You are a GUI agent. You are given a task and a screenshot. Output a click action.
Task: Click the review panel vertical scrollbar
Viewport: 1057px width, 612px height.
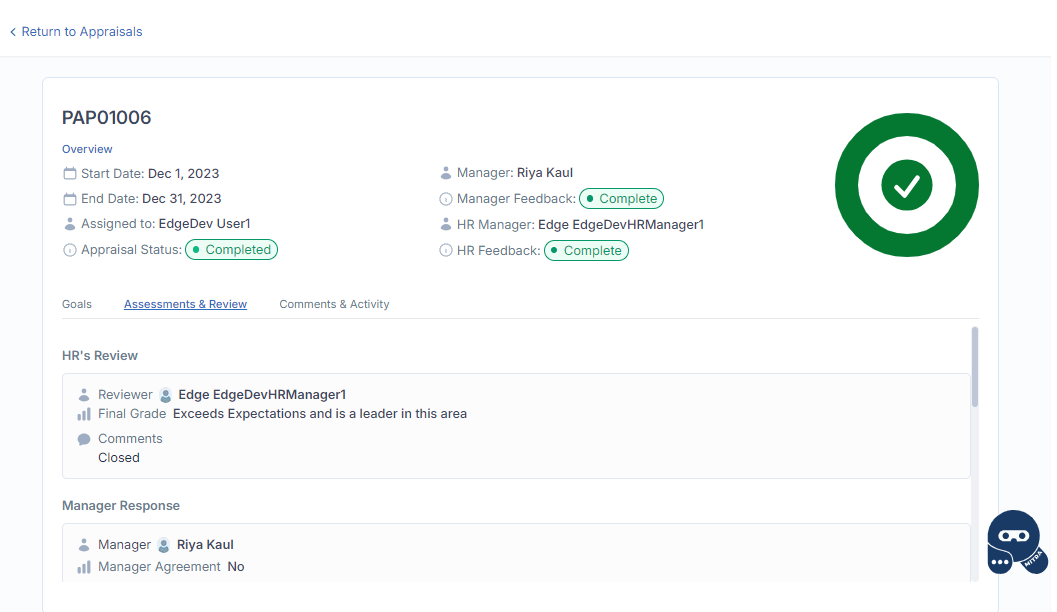(974, 366)
